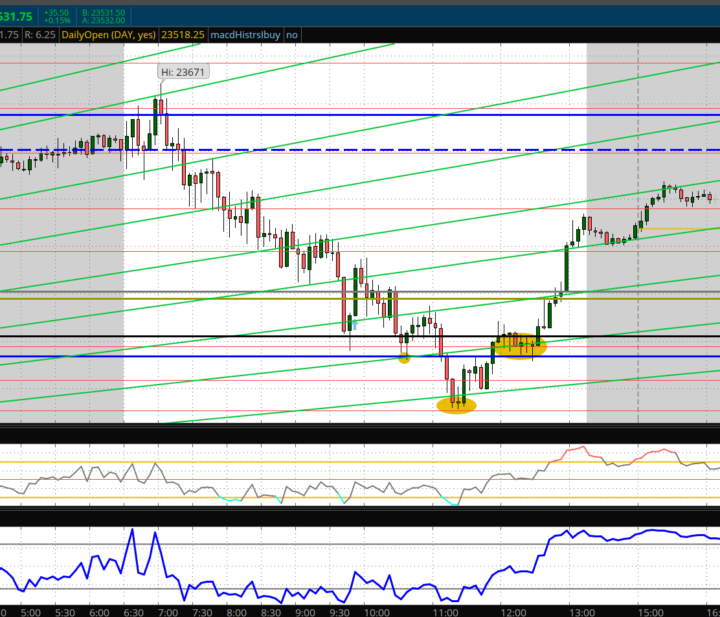Click the ask price A: 23532.00
The width and height of the screenshot is (720, 617).
103,21
